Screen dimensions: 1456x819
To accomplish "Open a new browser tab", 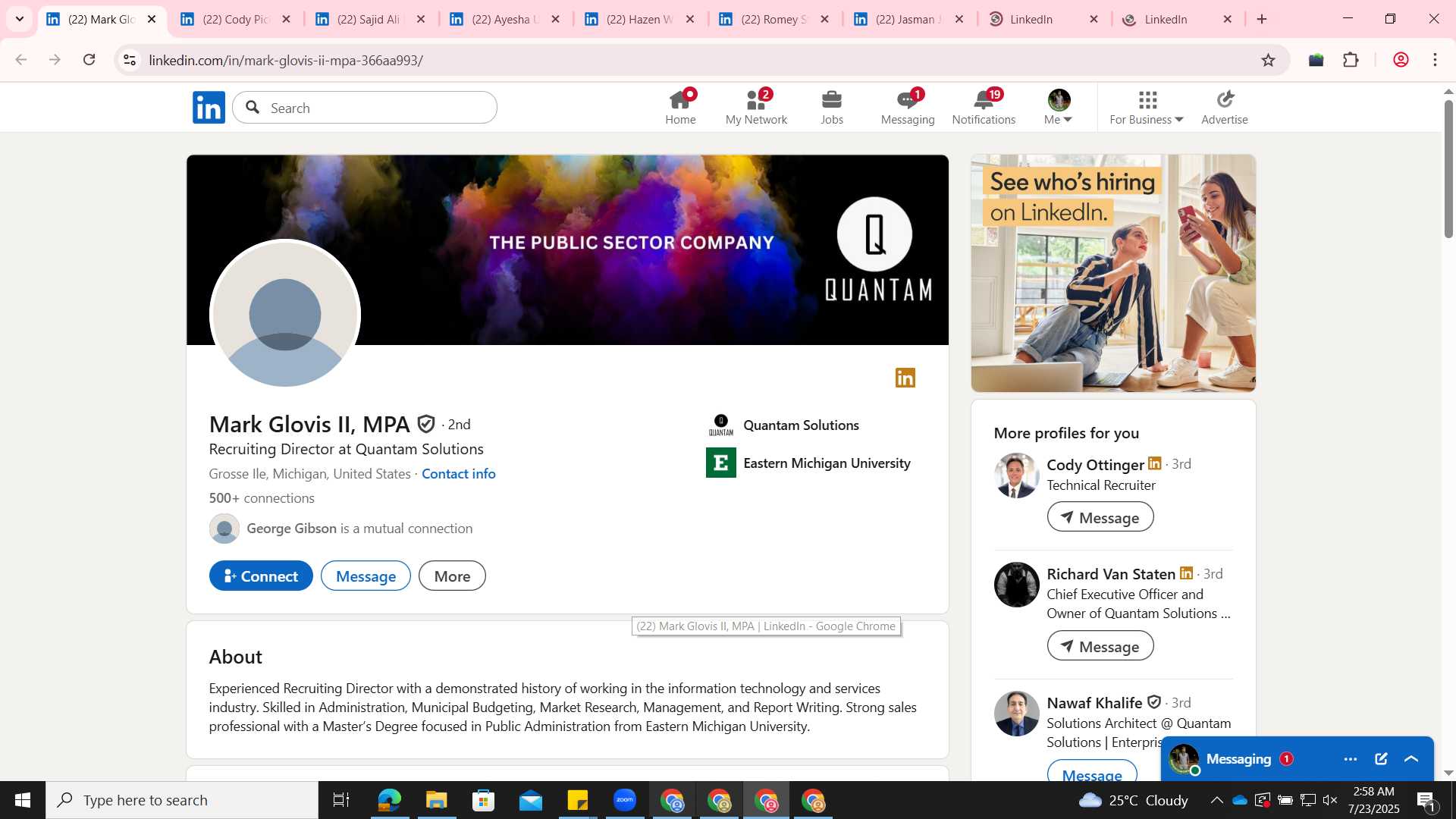I will 1262,19.
